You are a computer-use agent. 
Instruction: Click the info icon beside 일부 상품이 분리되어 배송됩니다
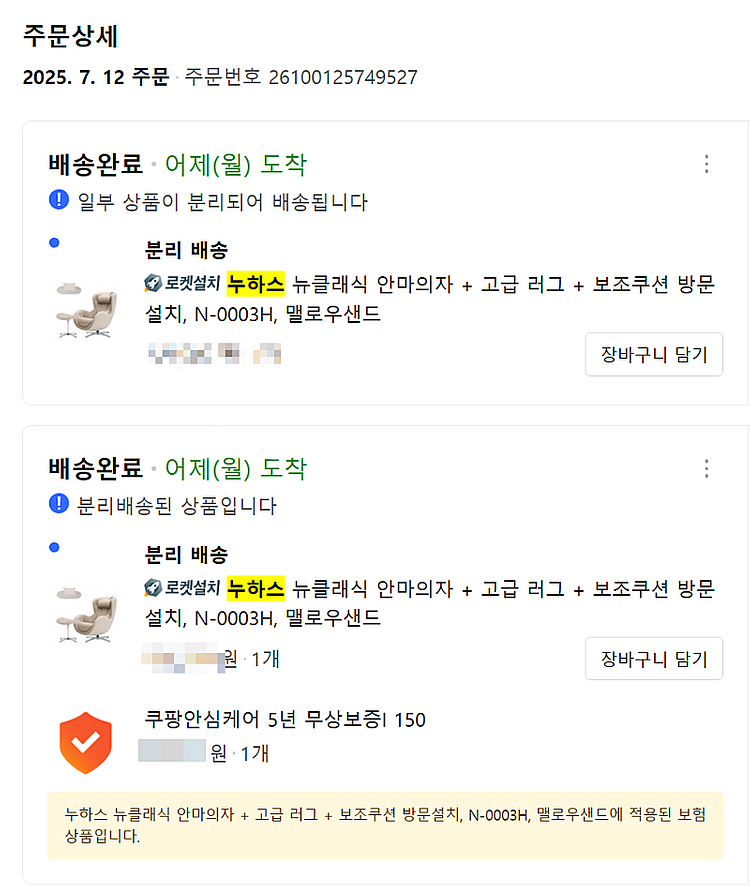click(x=58, y=201)
